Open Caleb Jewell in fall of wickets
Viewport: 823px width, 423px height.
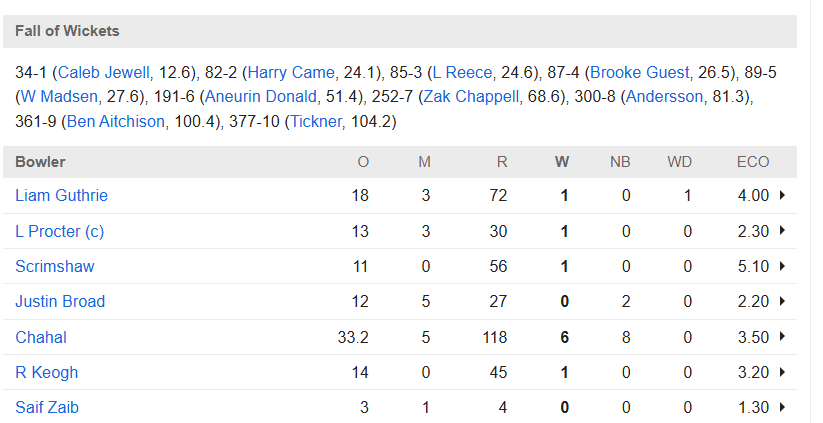click(x=104, y=72)
